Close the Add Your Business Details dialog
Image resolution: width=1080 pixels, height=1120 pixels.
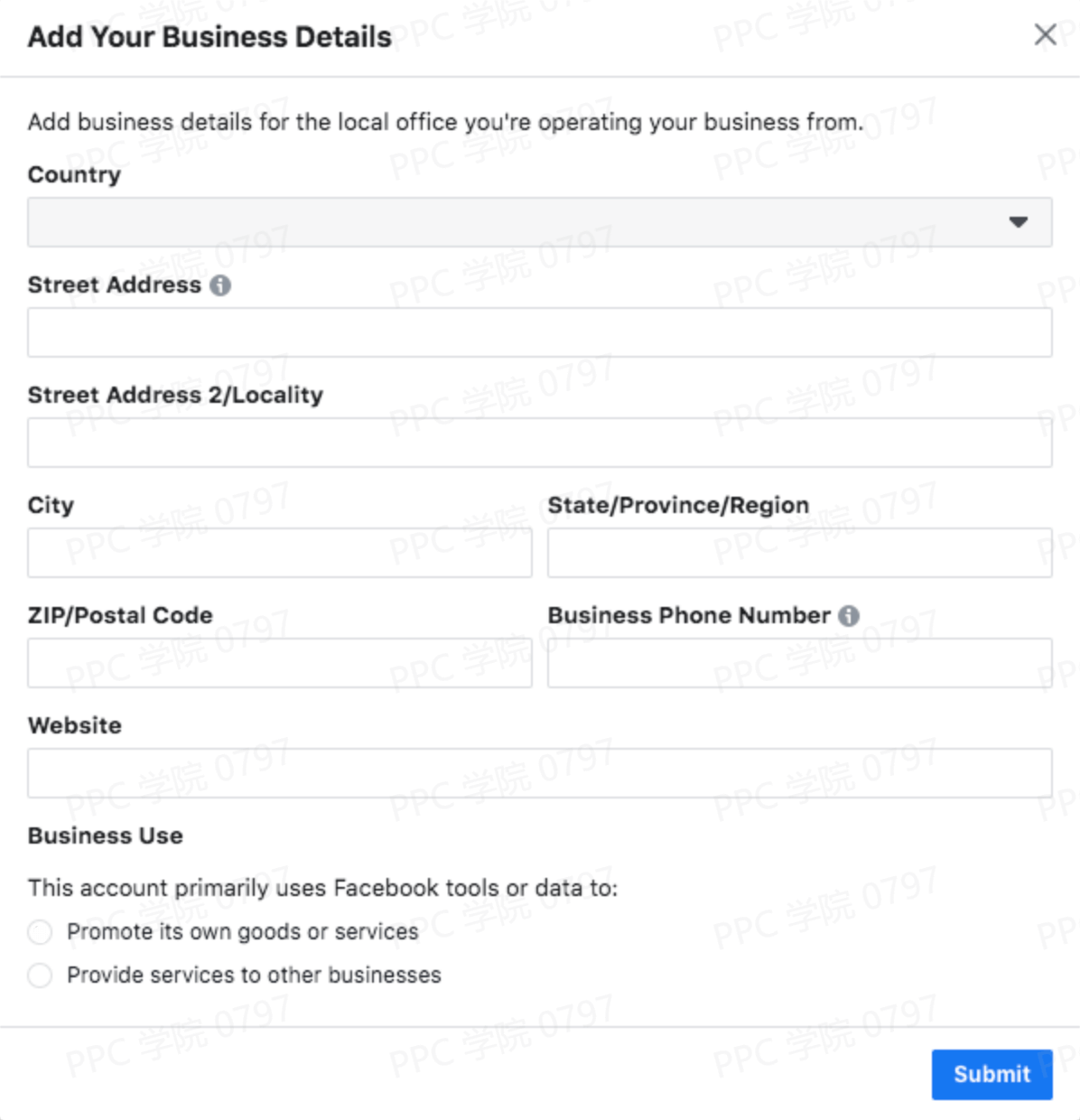pos(1045,35)
